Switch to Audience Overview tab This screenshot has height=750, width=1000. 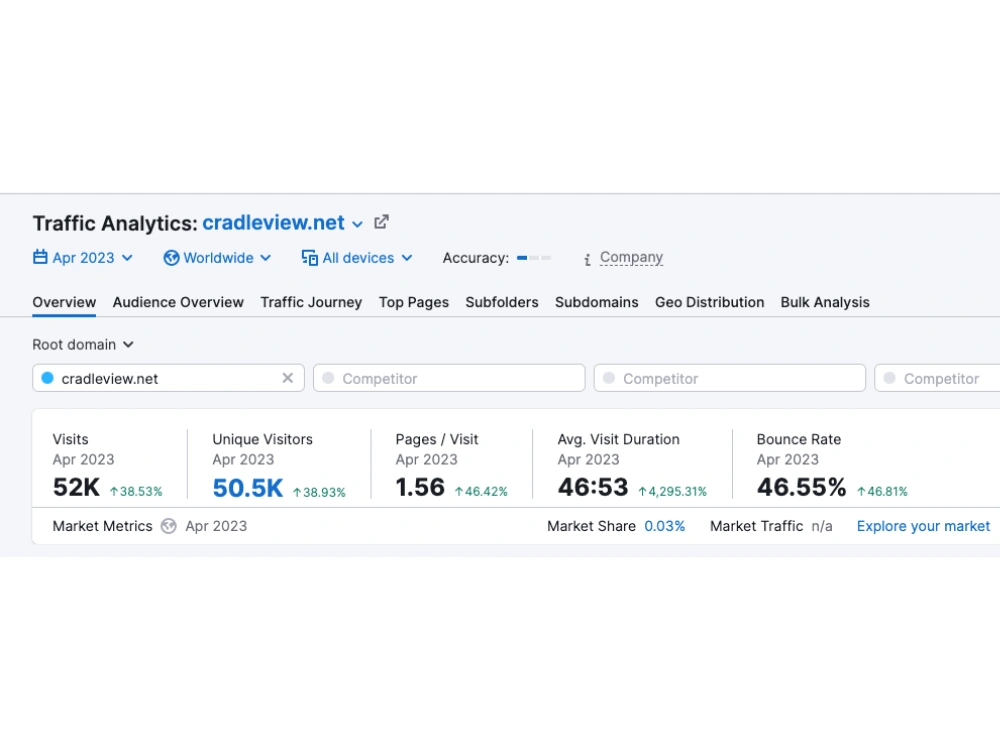coord(178,302)
